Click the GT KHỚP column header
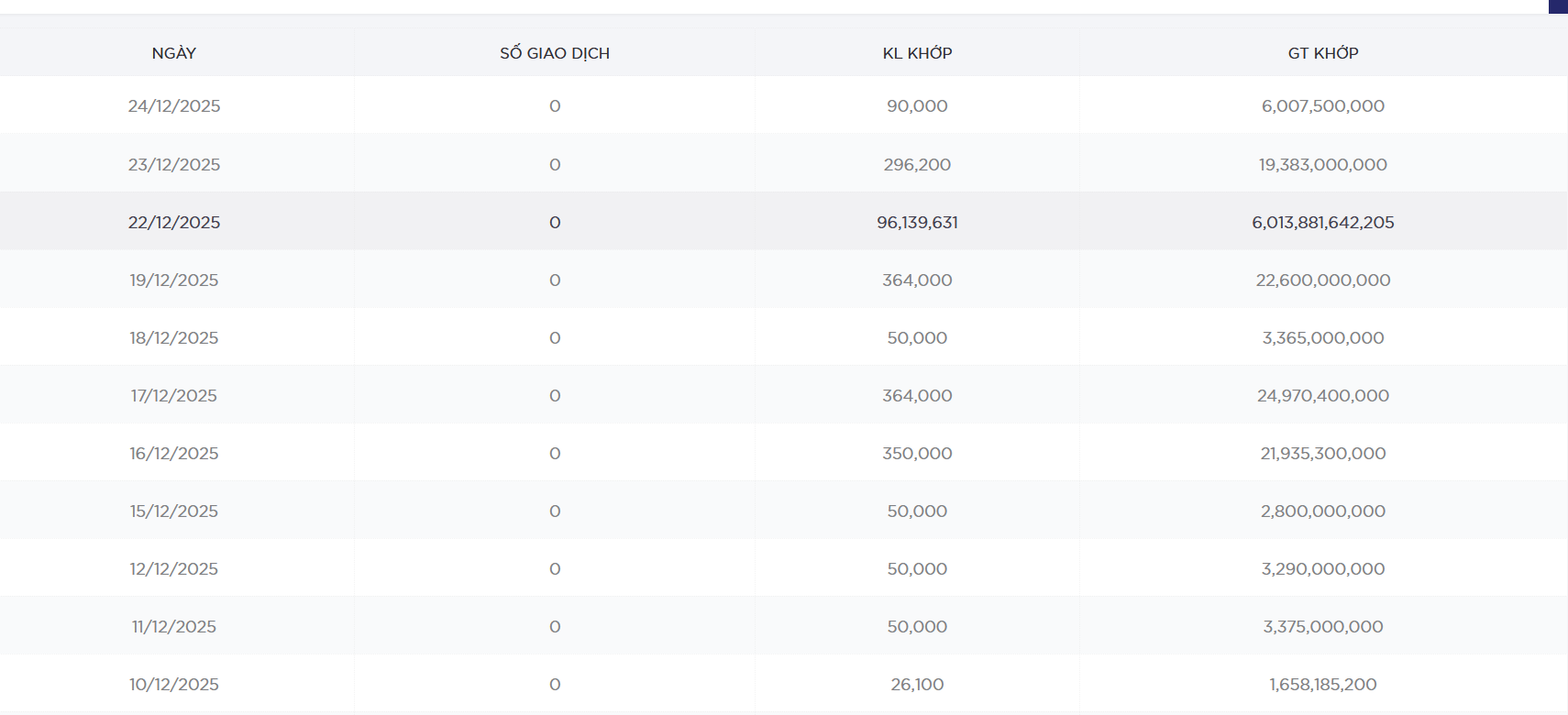Viewport: 1568px width, 715px height. (1322, 53)
